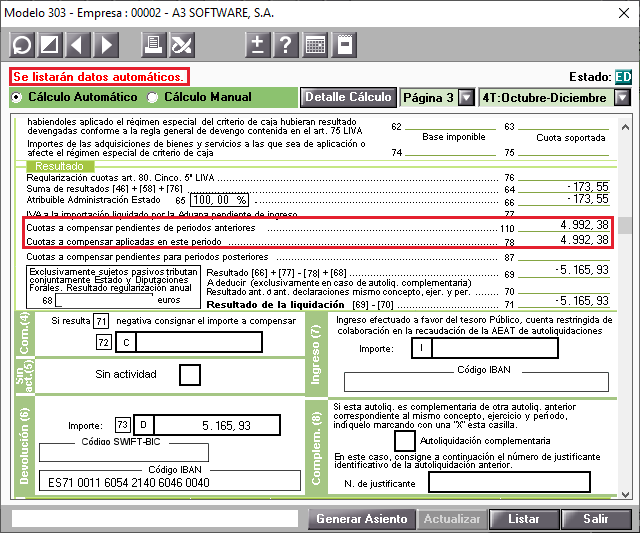The height and width of the screenshot is (533, 640).
Task: Open help with the question mark icon
Action: [x=286, y=44]
